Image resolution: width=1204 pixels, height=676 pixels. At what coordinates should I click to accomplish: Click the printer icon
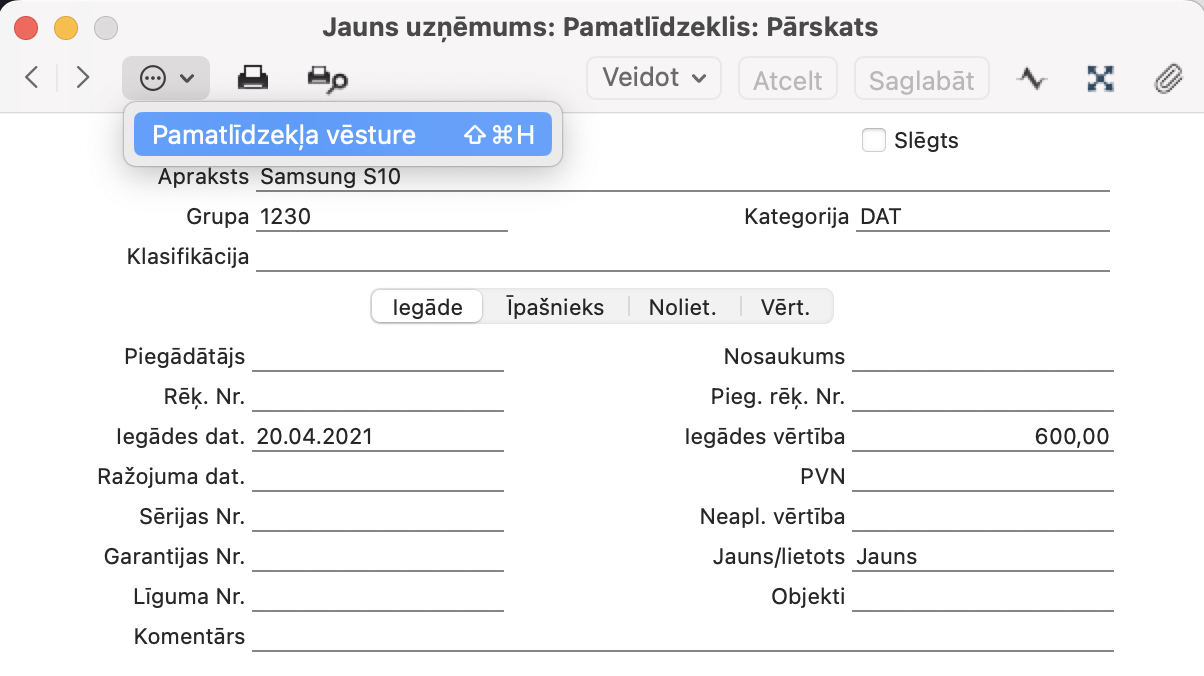[x=252, y=78]
